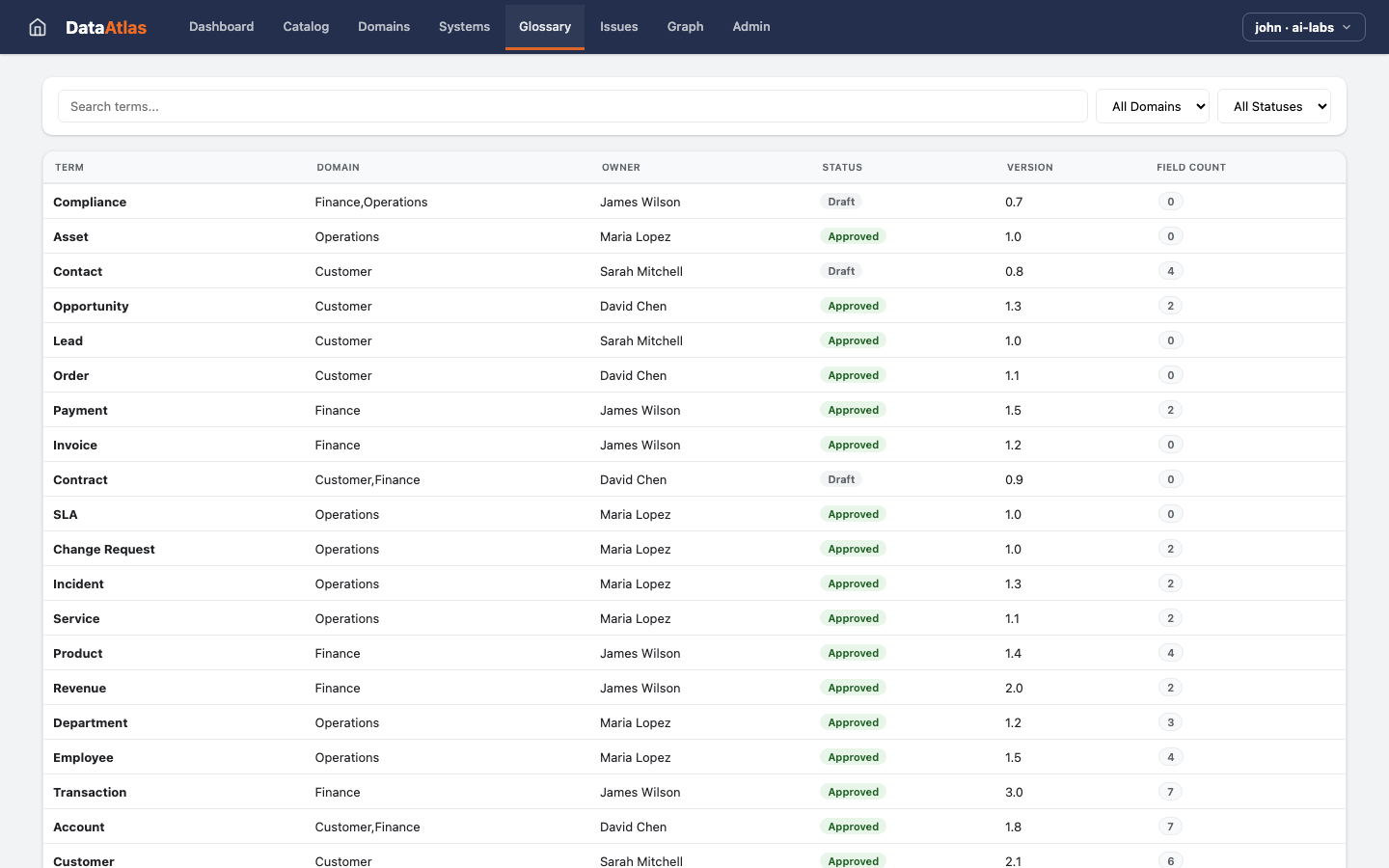Viewport: 1389px width, 868px height.
Task: Open the All Domains dropdown
Action: click(1152, 106)
